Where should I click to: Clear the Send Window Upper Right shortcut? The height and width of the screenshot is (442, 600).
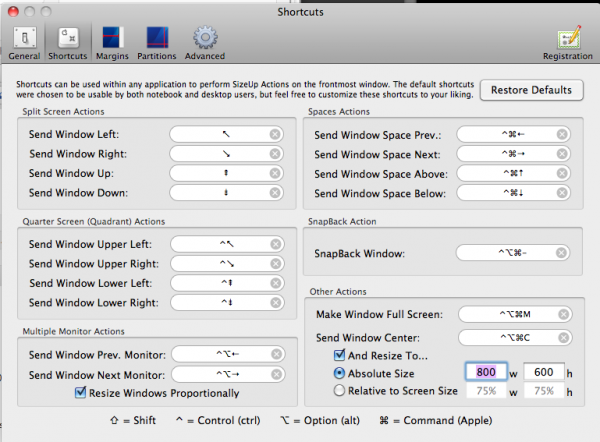click(x=276, y=264)
